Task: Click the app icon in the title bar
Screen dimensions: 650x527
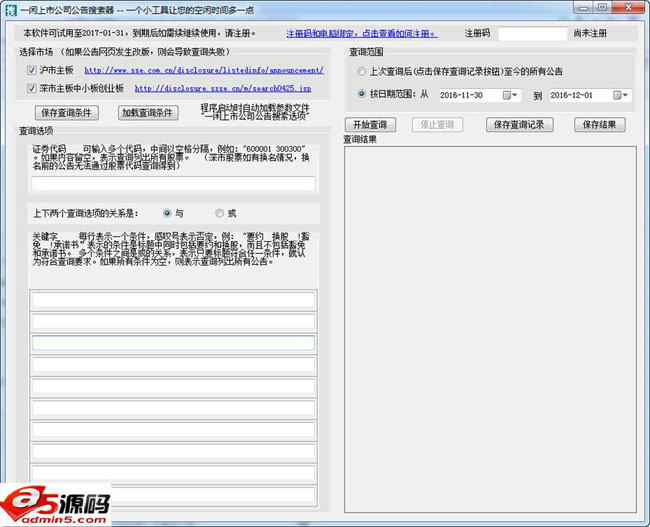Action: 10,10
